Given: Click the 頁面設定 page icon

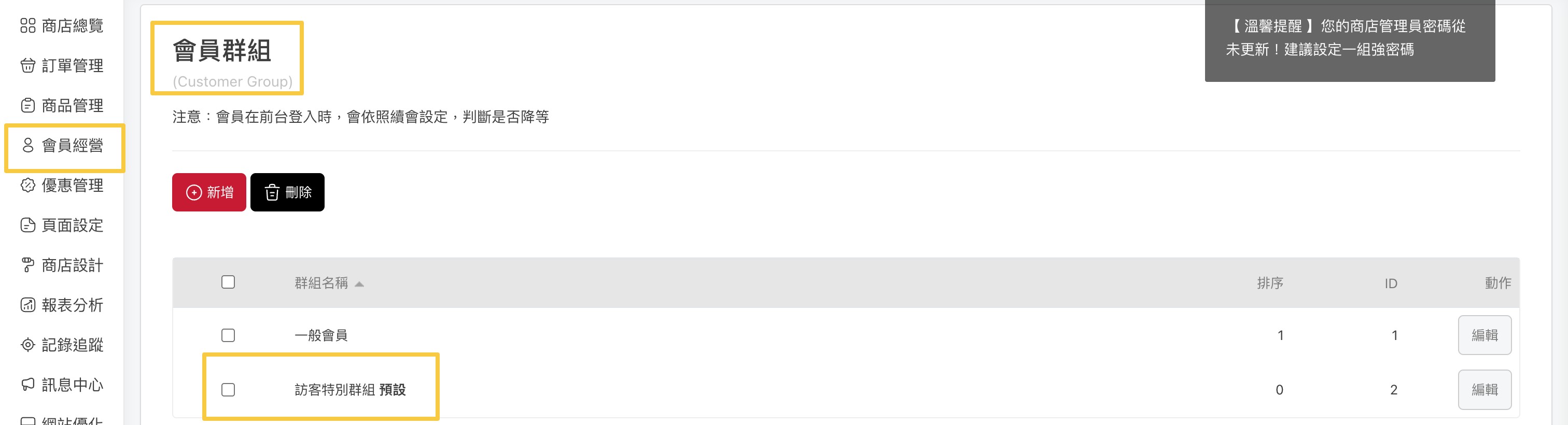Looking at the screenshot, I should tap(28, 225).
